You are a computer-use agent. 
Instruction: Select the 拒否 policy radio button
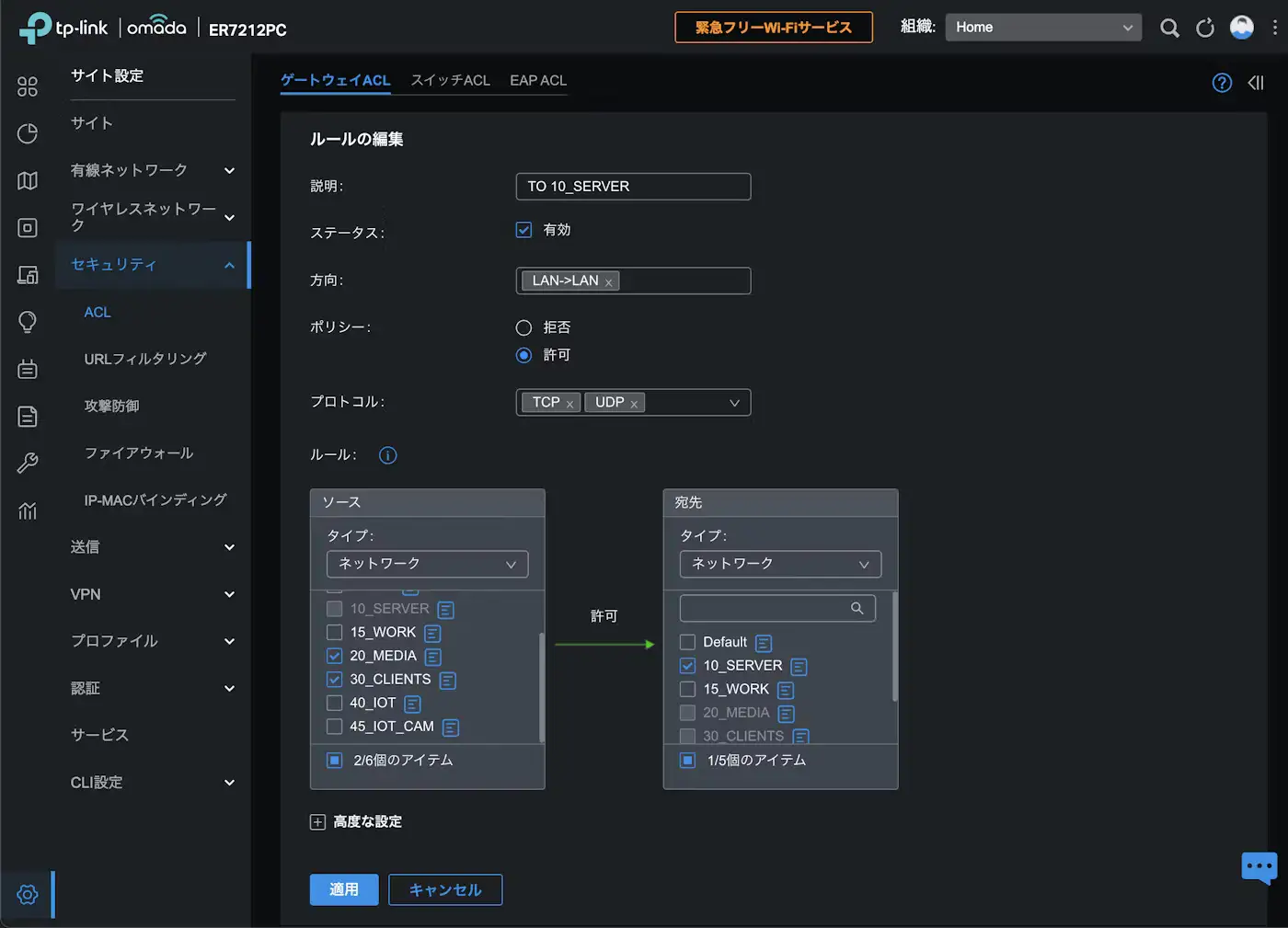523,327
